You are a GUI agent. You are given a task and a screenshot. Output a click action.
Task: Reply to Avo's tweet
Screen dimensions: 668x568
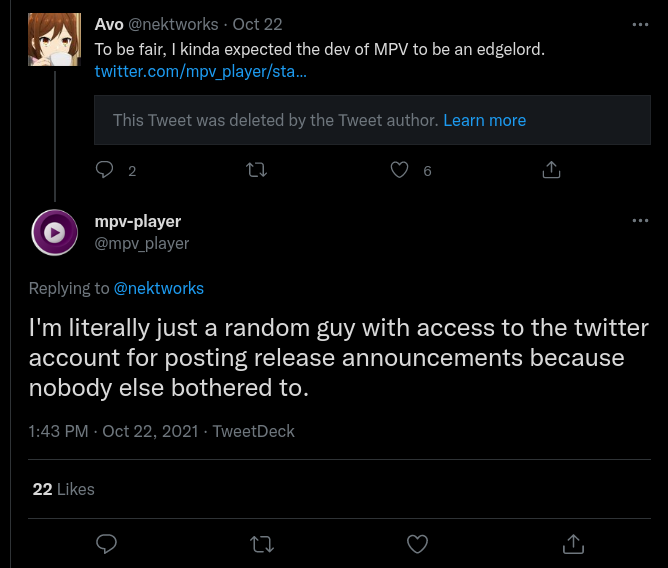[x=105, y=170]
